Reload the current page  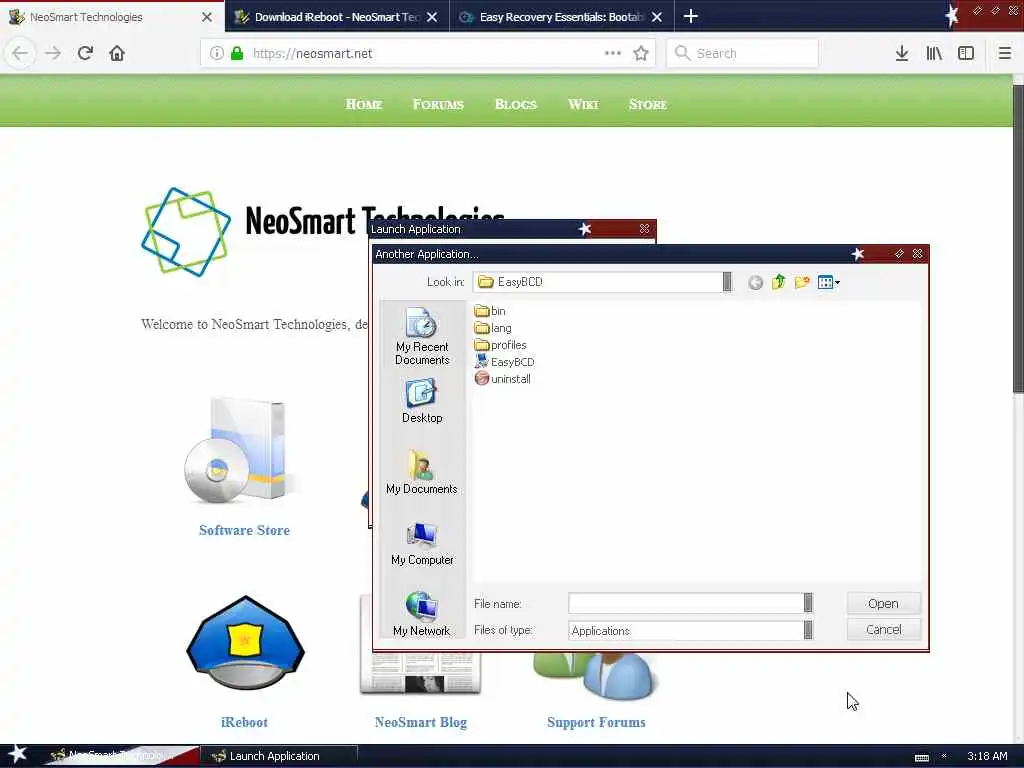coord(85,53)
